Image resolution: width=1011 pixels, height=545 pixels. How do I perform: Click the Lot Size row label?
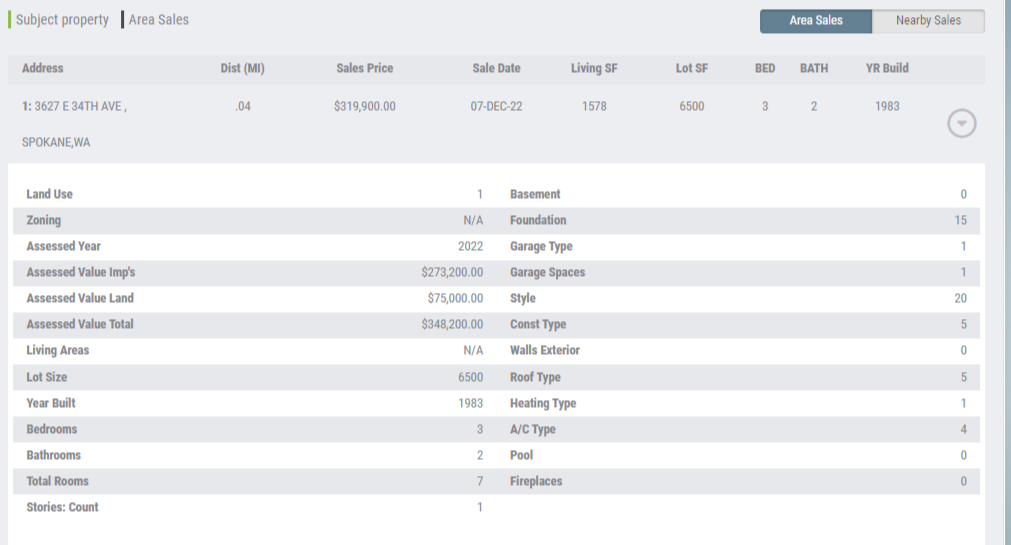46,377
